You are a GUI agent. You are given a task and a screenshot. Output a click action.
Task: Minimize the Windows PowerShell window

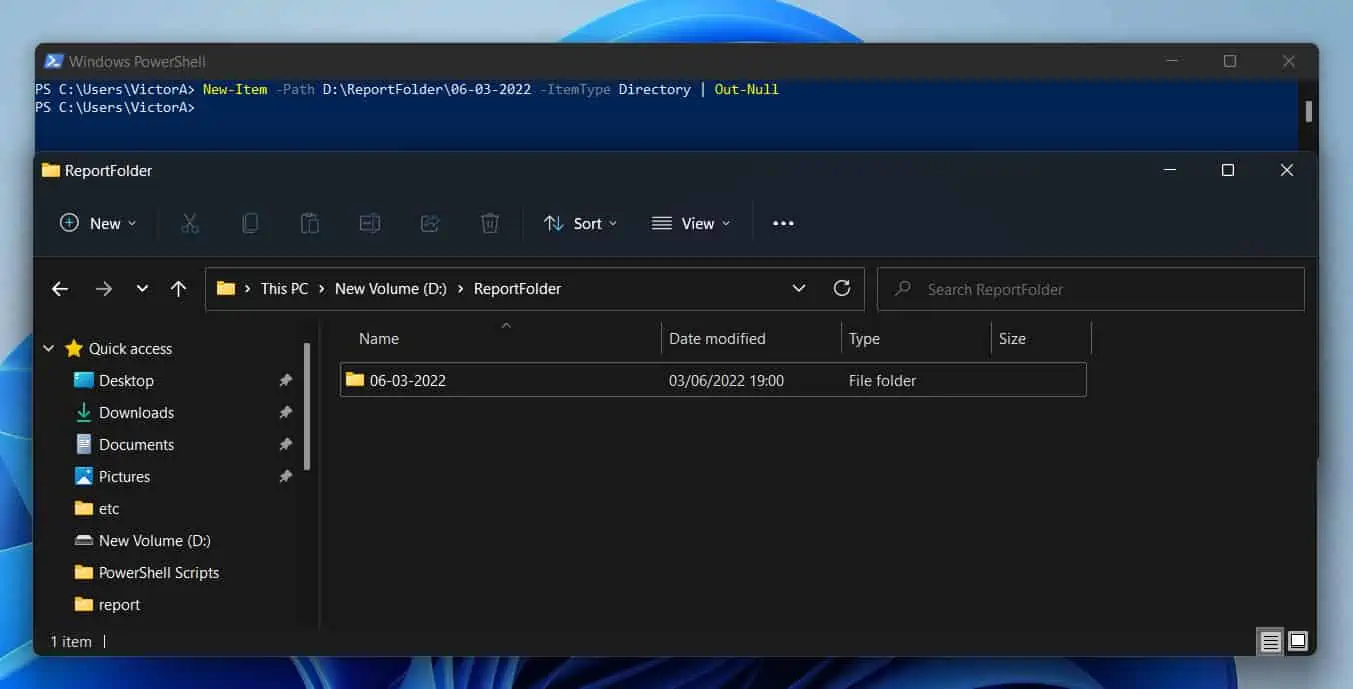tap(1171, 61)
